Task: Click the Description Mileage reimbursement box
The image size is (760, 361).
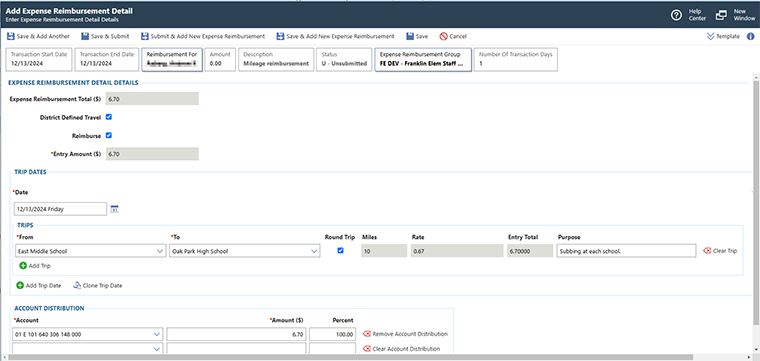Action: coord(276,60)
